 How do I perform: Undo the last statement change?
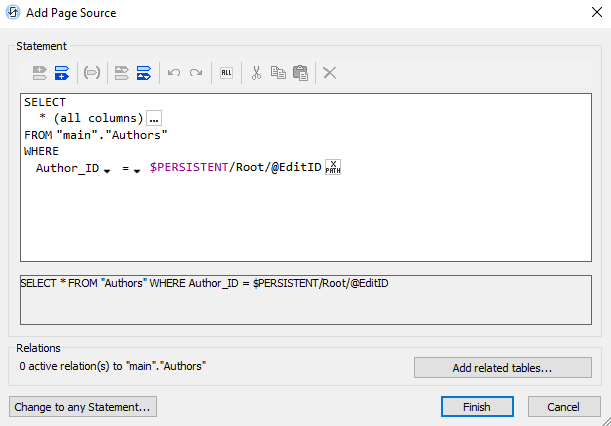[174, 73]
